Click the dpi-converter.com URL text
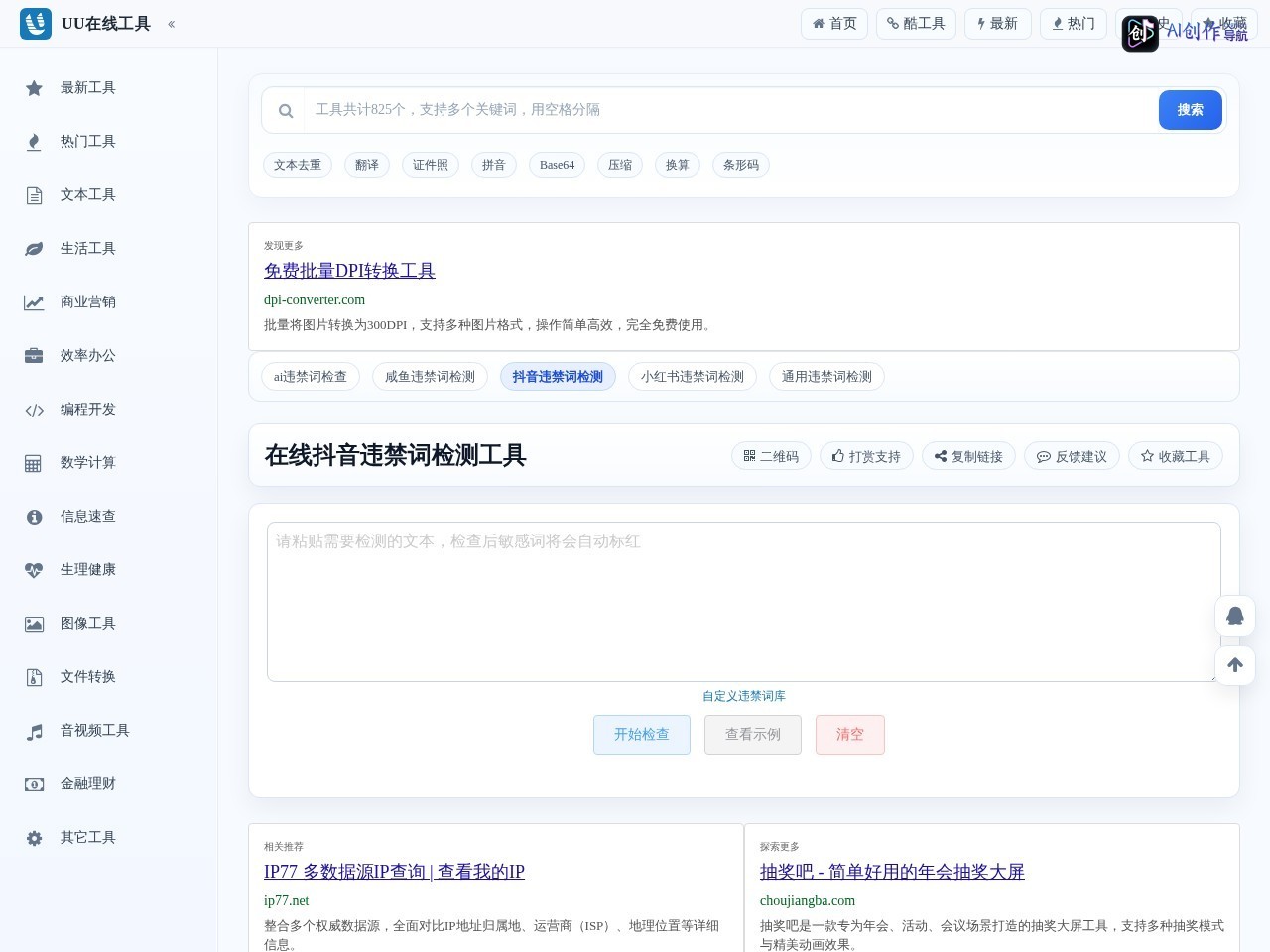The height and width of the screenshot is (952, 1270). [x=315, y=300]
